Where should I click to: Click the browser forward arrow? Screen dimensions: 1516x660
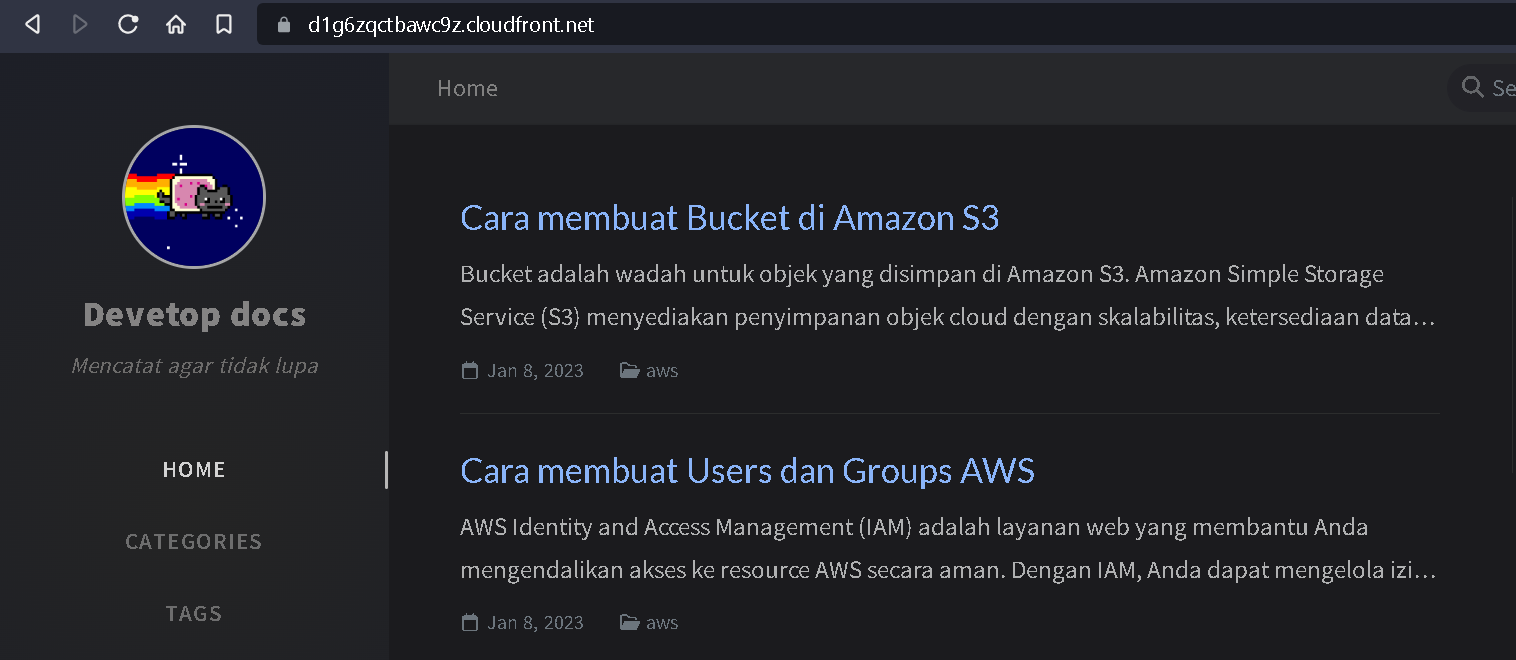click(x=80, y=24)
